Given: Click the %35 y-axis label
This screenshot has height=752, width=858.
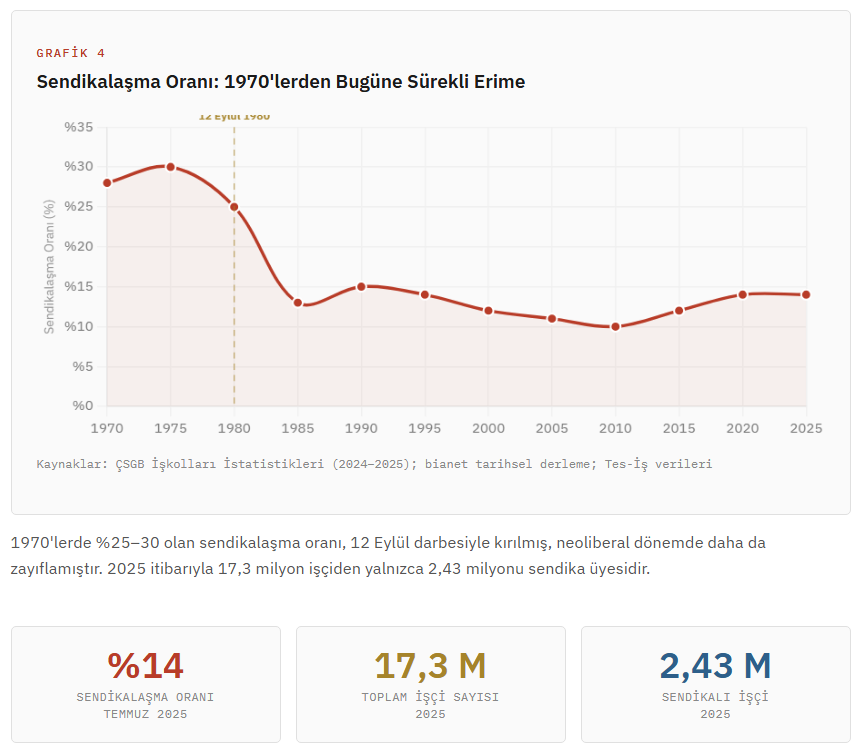Looking at the screenshot, I should (x=79, y=128).
